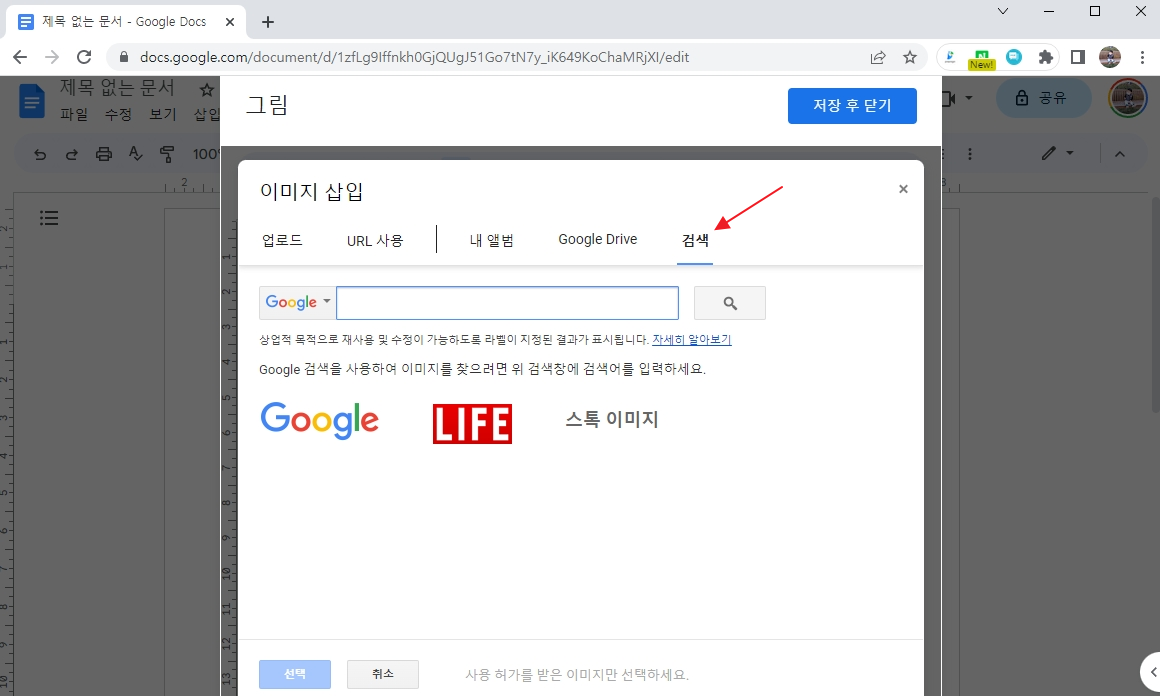Screen dimensions: 1160x696
Task: Star this document as favorite
Action: (x=207, y=88)
